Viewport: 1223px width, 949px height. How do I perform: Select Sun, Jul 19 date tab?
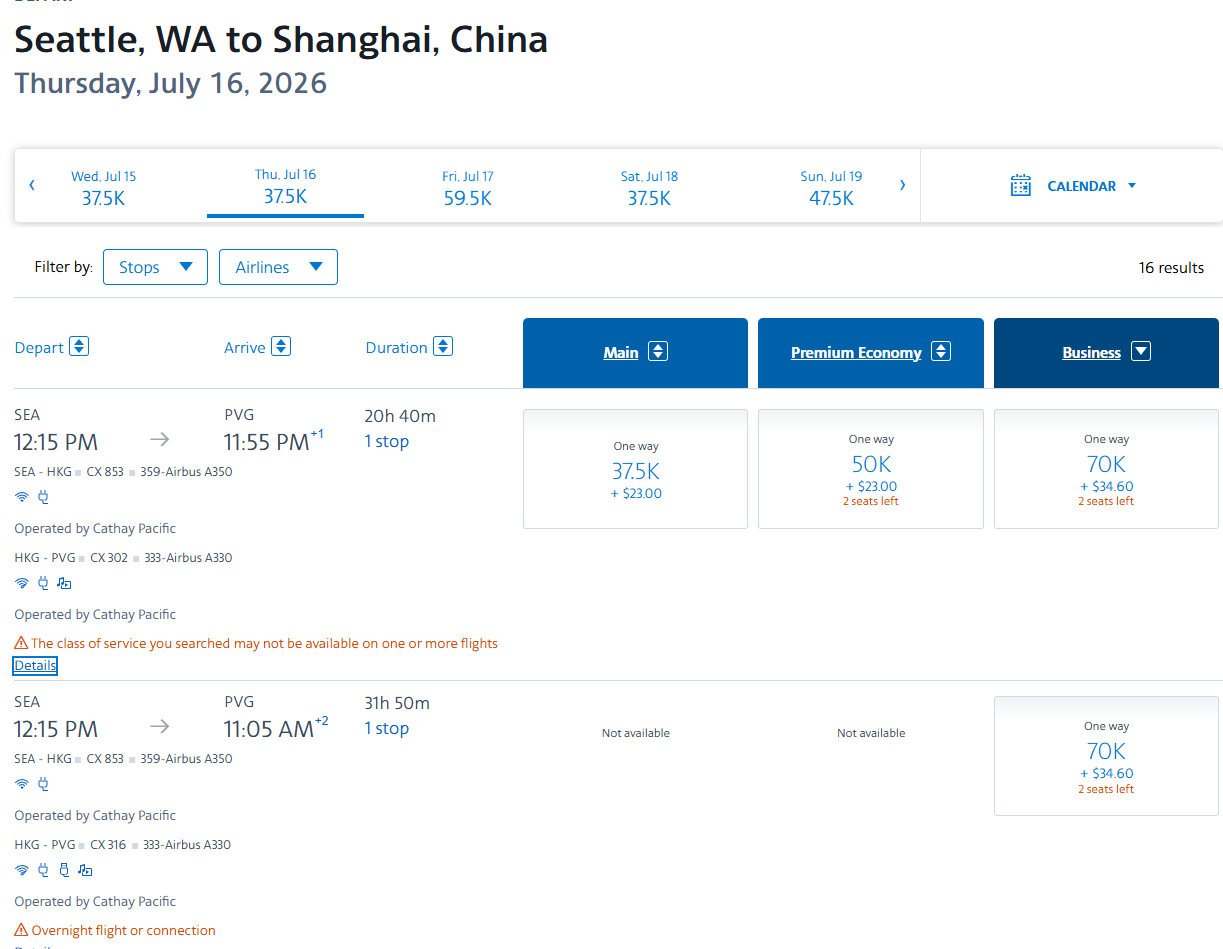point(831,187)
